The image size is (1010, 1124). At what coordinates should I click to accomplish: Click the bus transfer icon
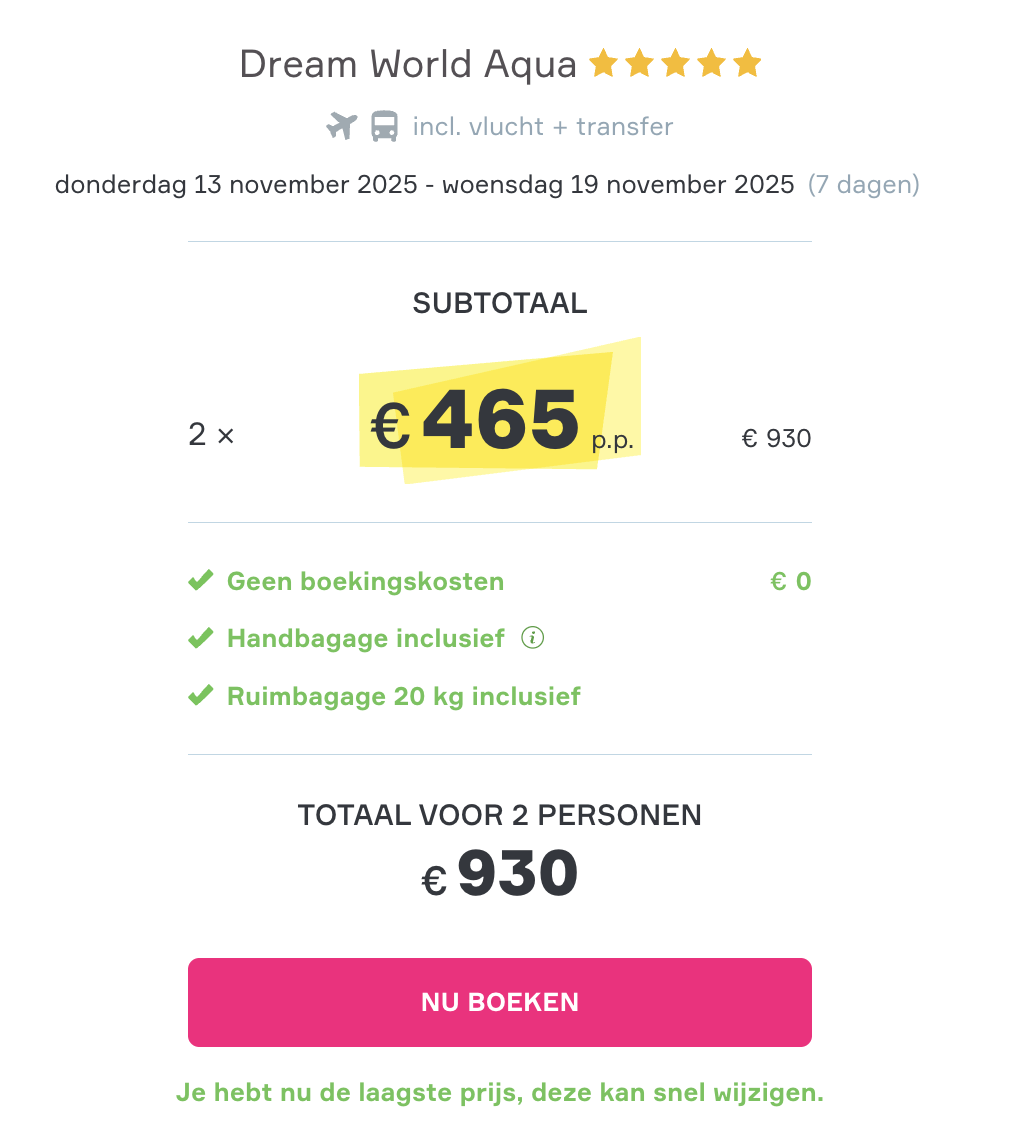pos(384,127)
